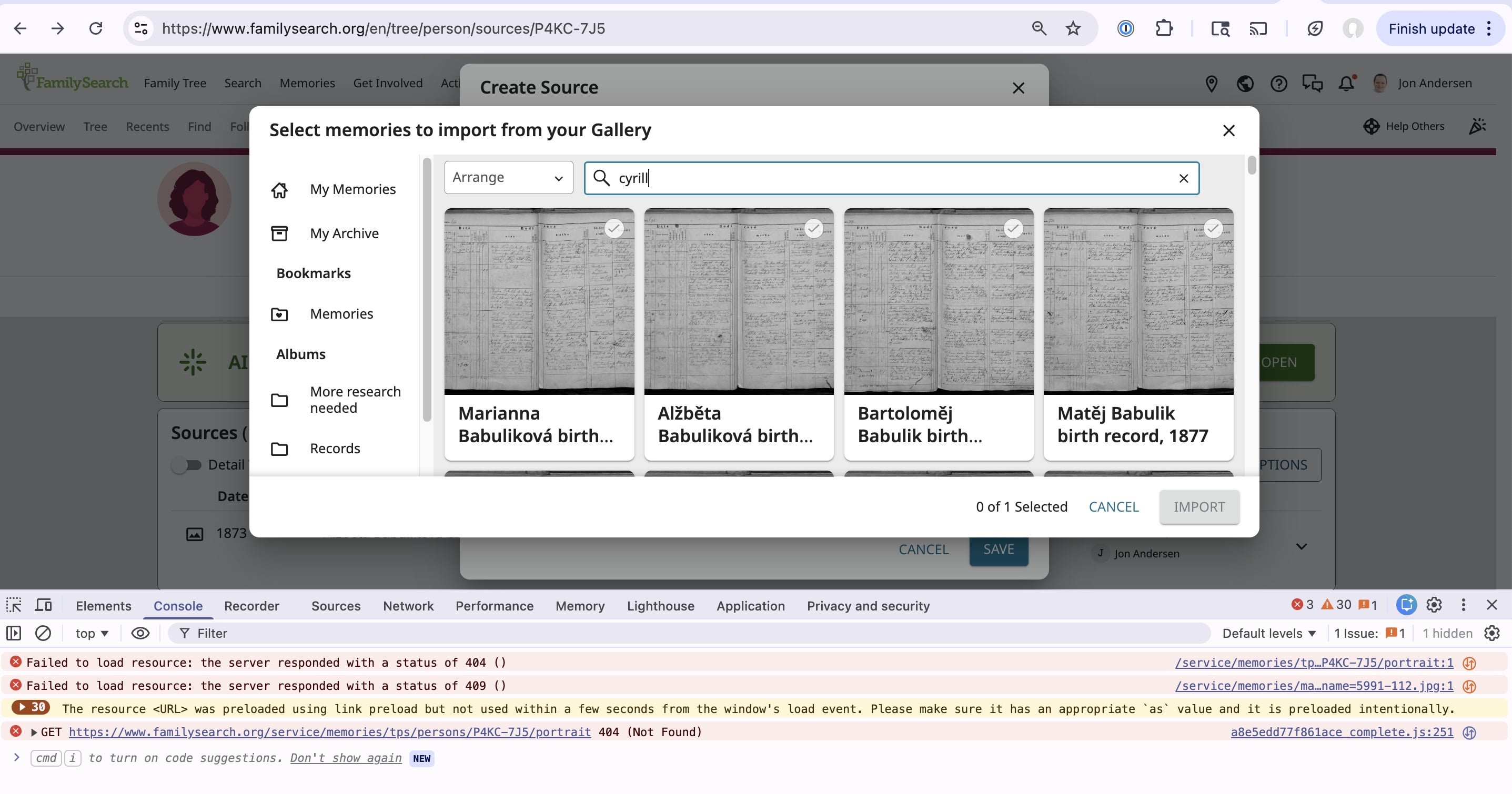
Task: Open the top context selector dropdown
Action: point(92,633)
